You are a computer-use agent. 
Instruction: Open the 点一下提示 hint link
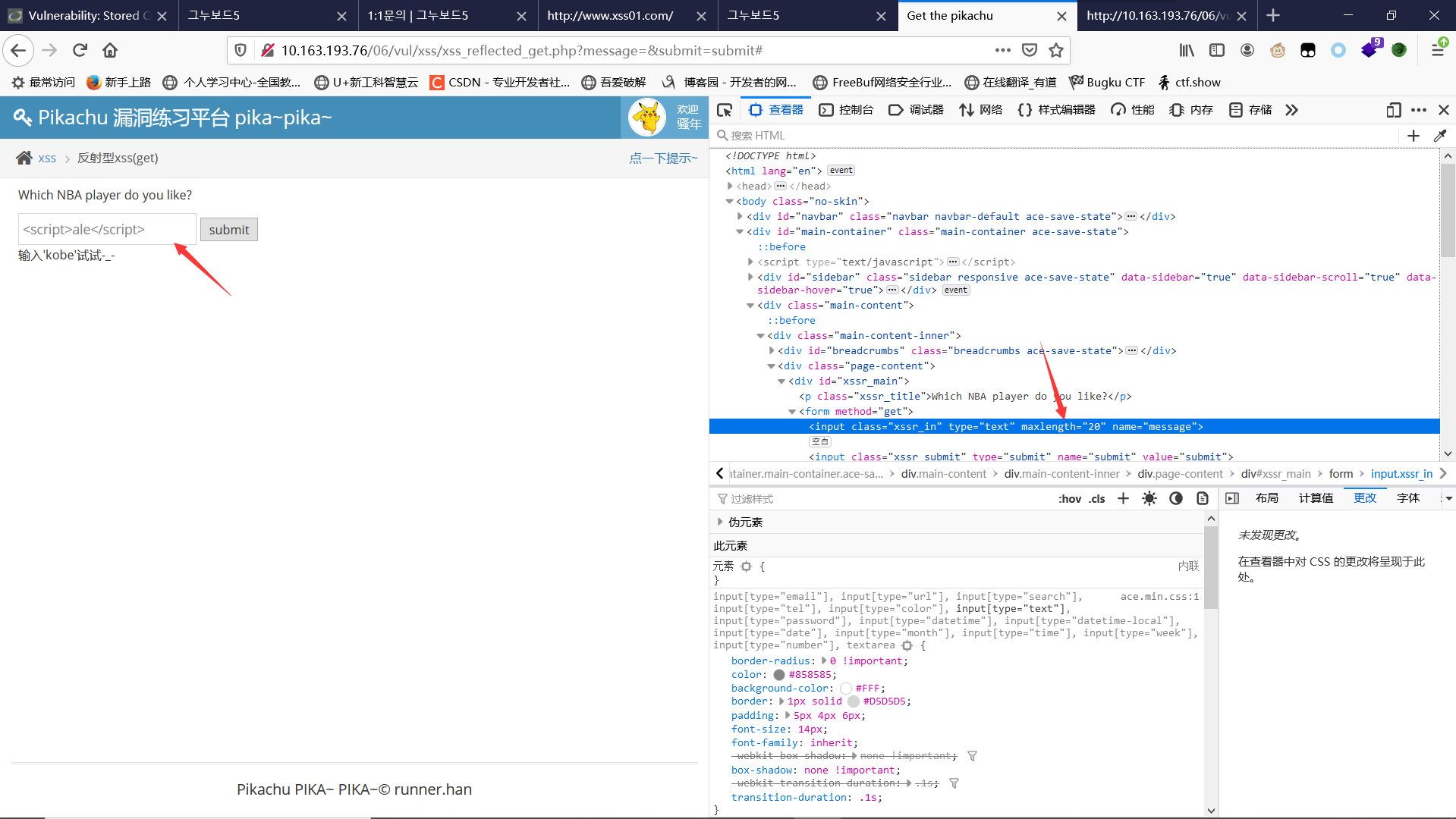click(663, 158)
